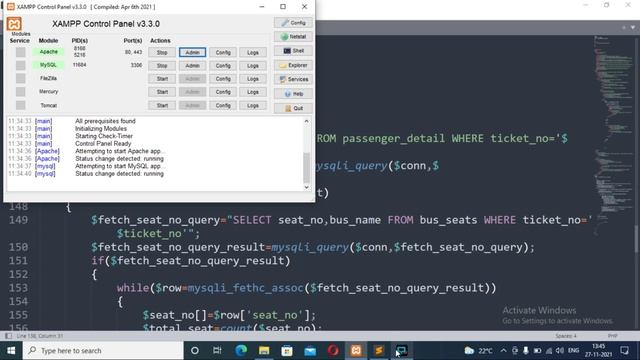This screenshot has height=360, width=640.
Task: View Mercury Logs
Action: (x=253, y=92)
